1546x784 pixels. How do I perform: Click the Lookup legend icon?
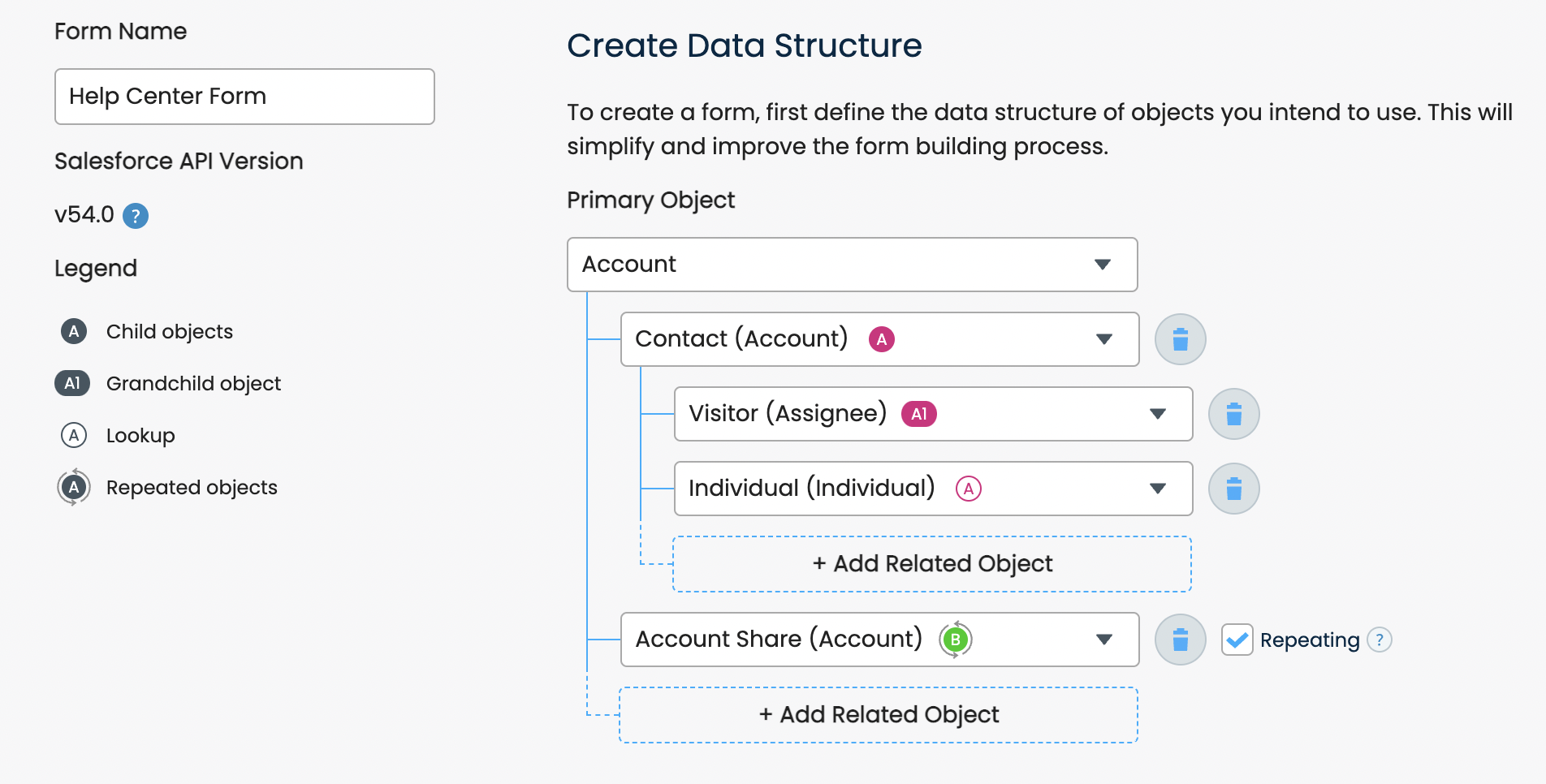pos(73,435)
